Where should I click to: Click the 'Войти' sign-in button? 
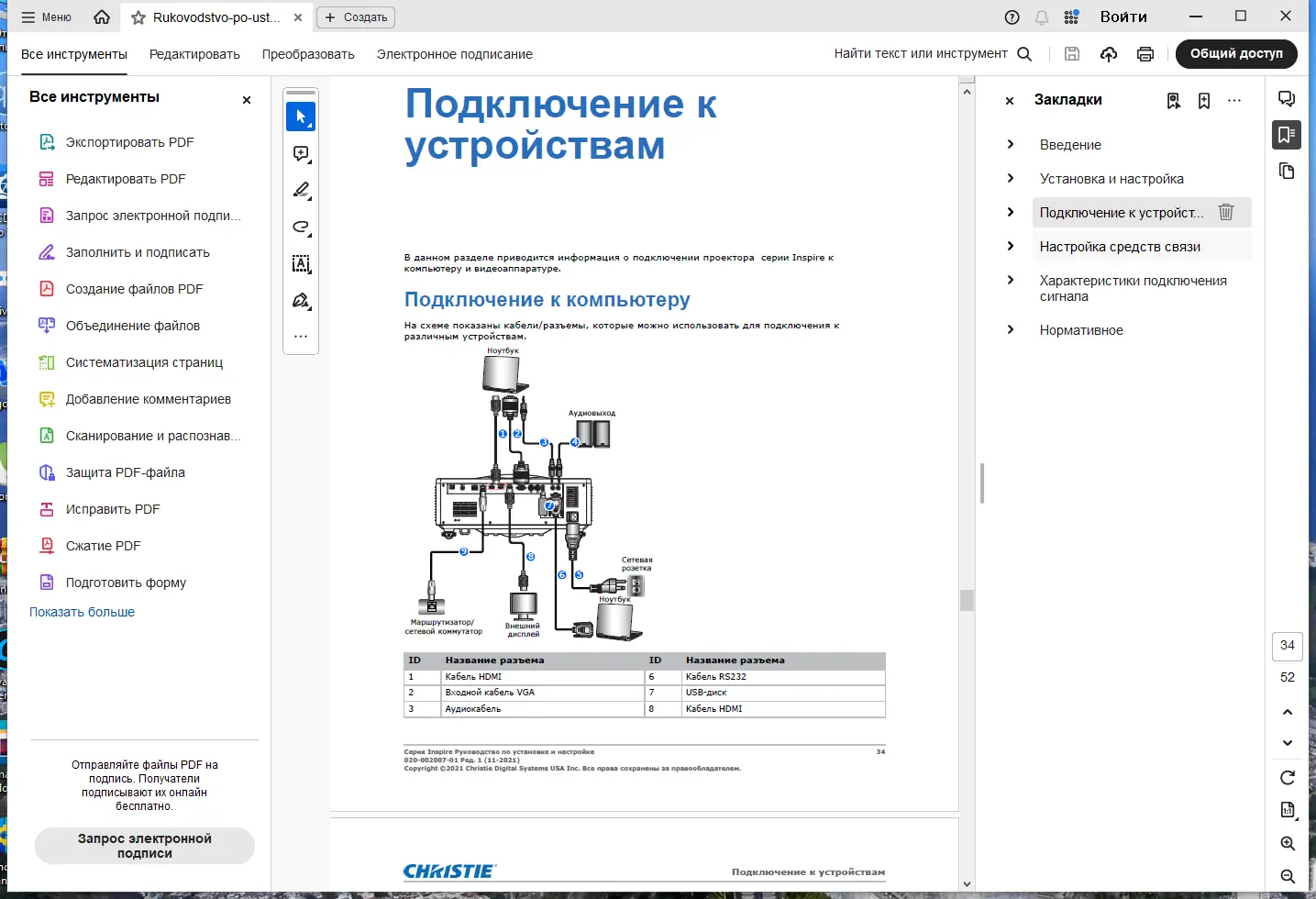click(x=1123, y=17)
